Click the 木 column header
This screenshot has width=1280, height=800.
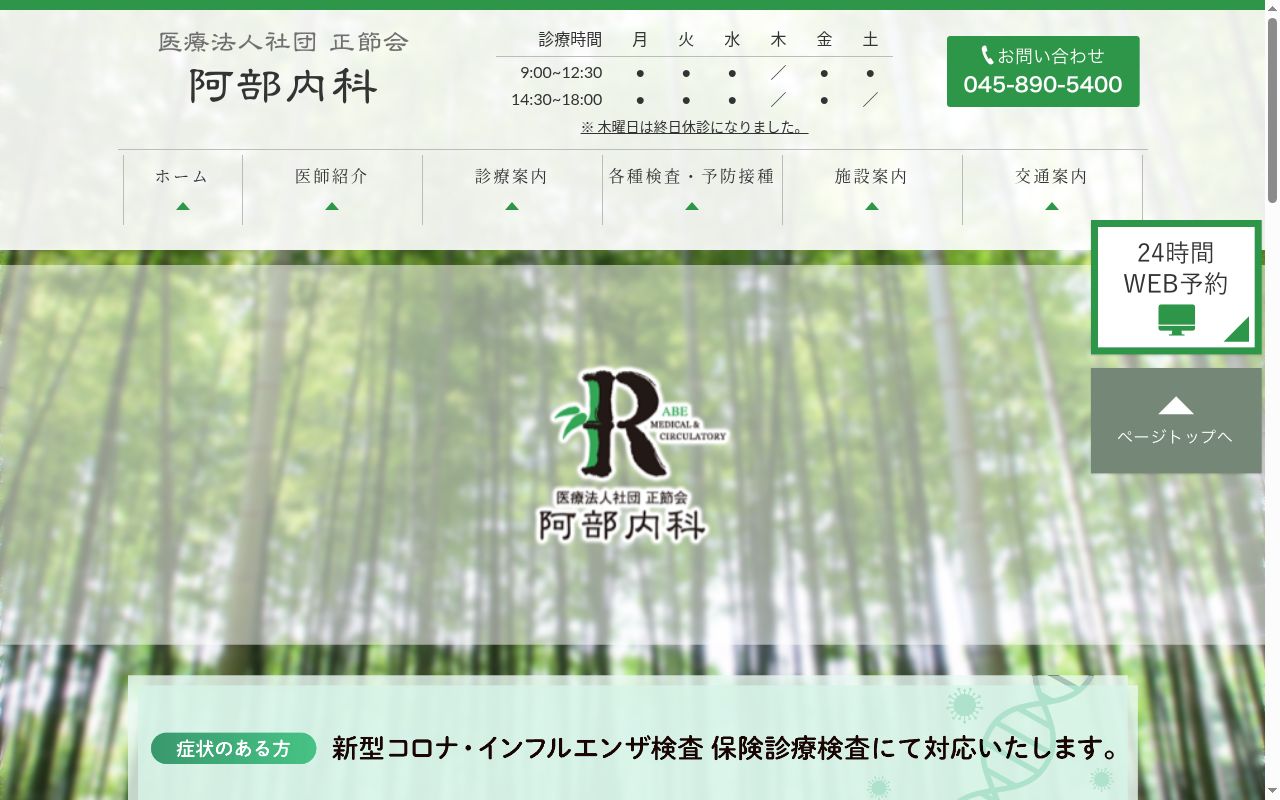coord(778,40)
